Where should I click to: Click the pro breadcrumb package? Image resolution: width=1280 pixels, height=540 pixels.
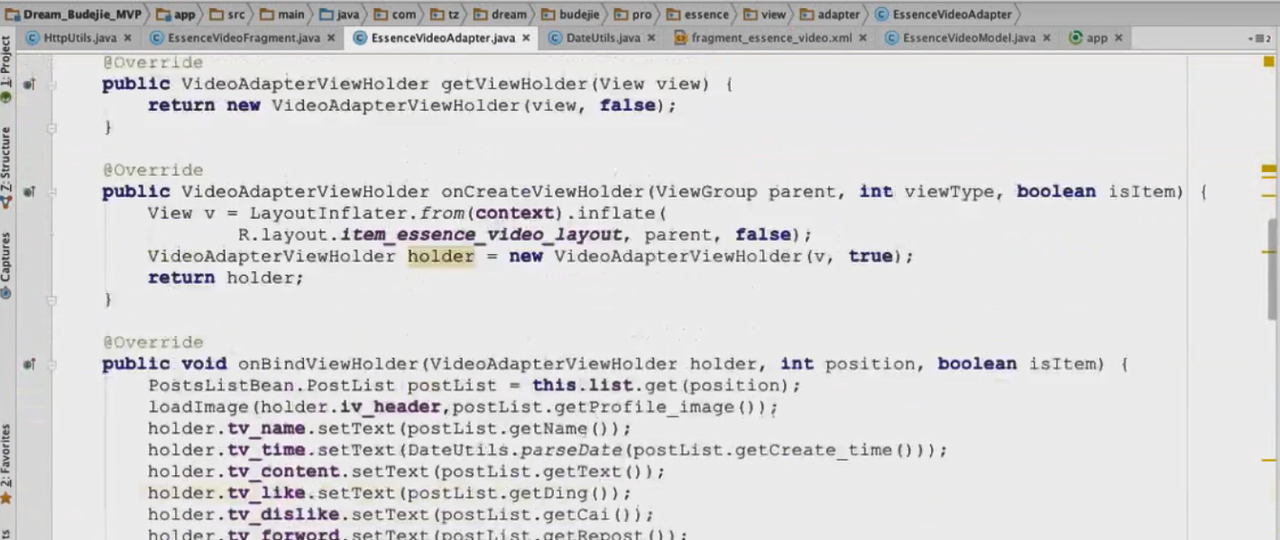point(634,14)
